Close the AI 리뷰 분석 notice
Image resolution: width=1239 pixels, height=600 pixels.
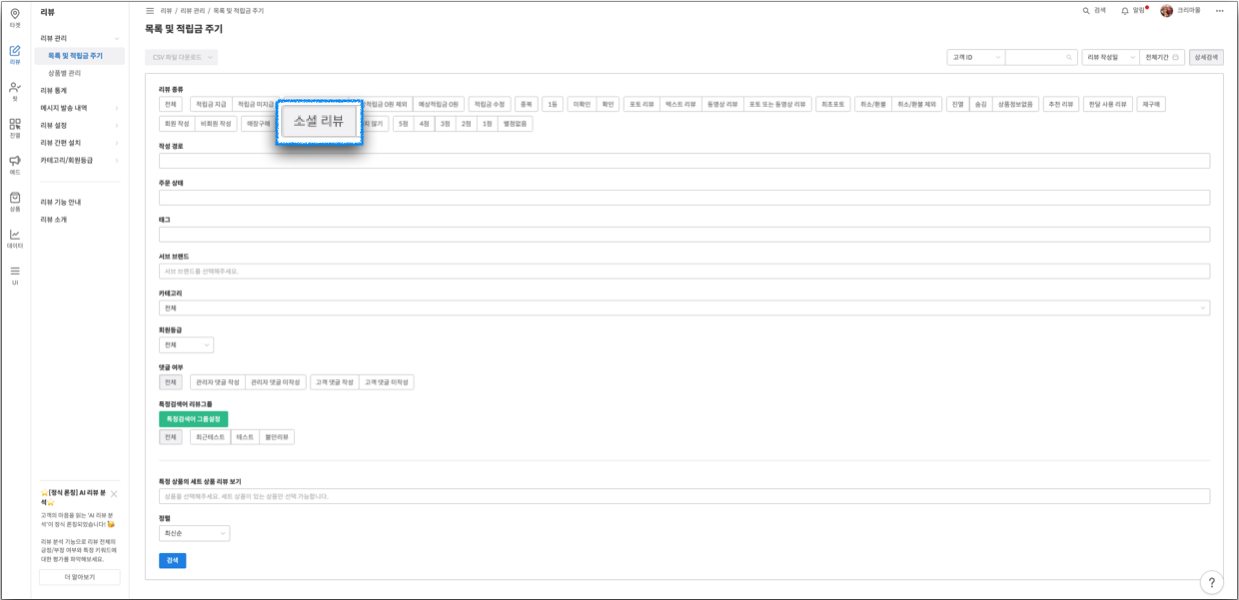tap(113, 494)
